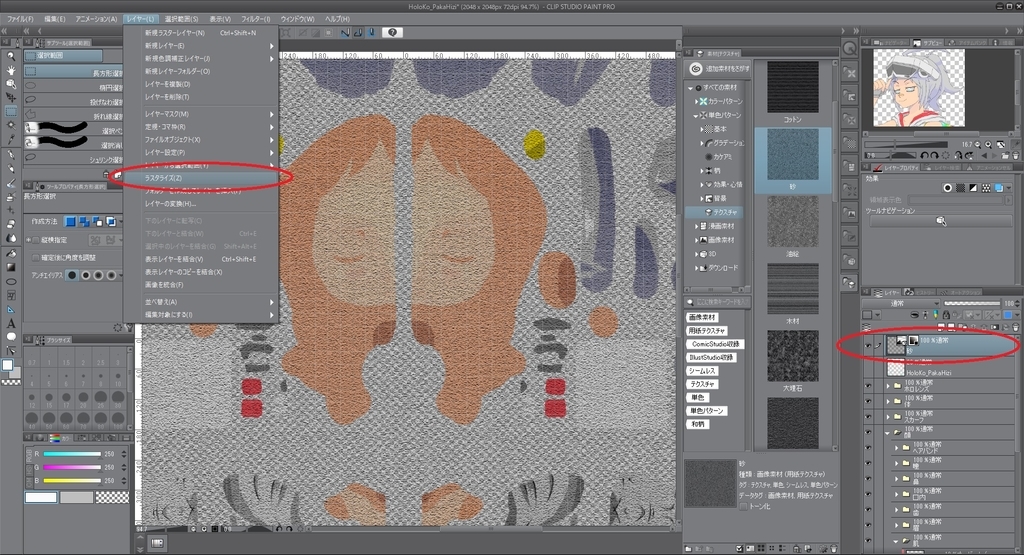Select the Hand move tool
This screenshot has width=1024, height=555.
[10, 70]
